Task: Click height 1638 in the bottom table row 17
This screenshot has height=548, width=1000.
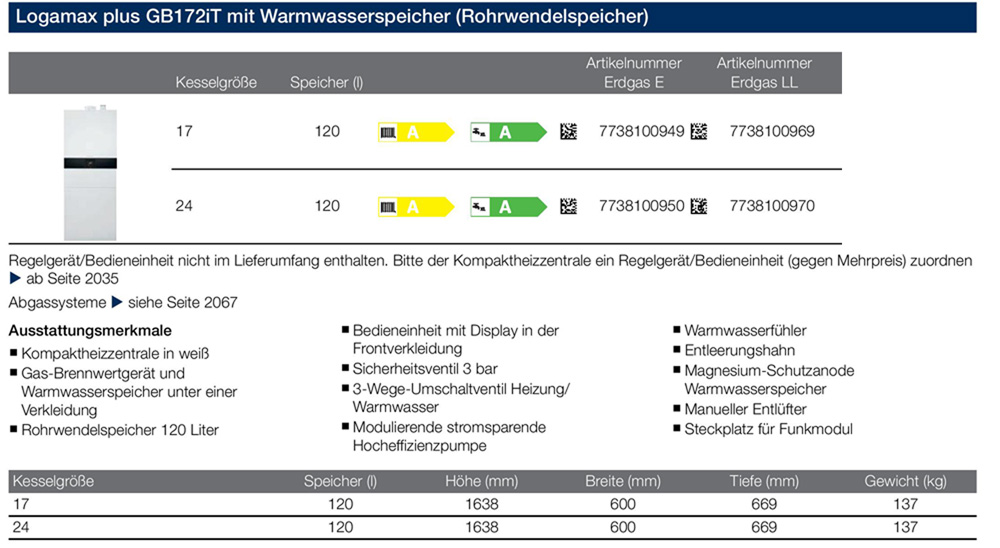Action: tap(482, 504)
